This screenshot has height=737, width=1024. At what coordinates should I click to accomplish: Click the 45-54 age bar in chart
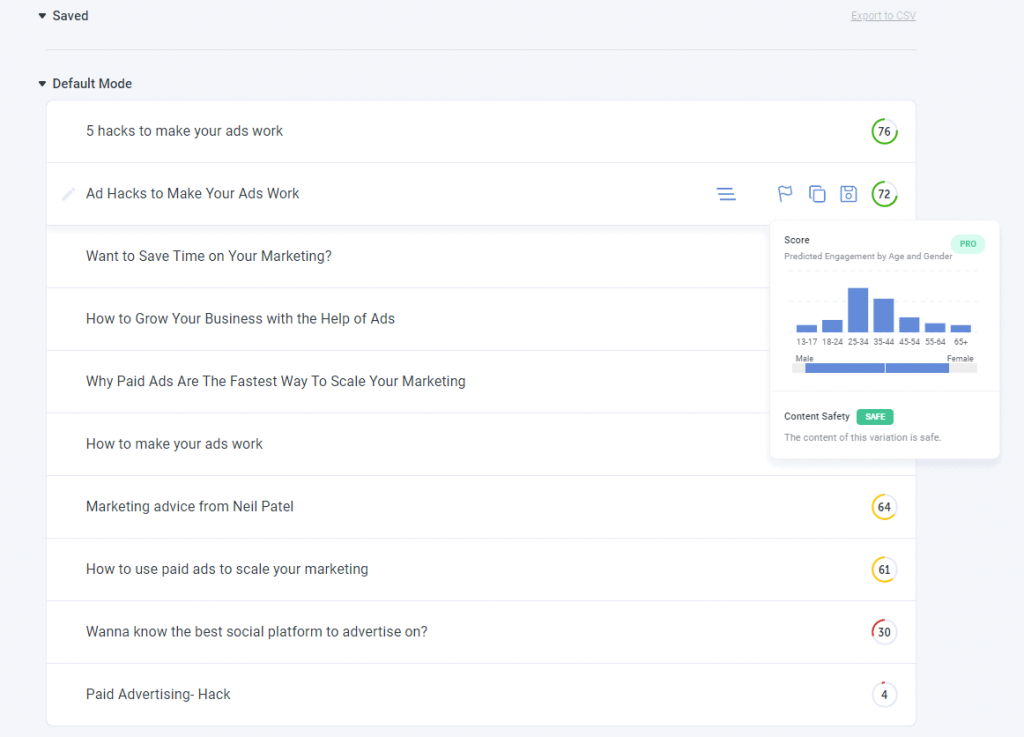(x=909, y=324)
